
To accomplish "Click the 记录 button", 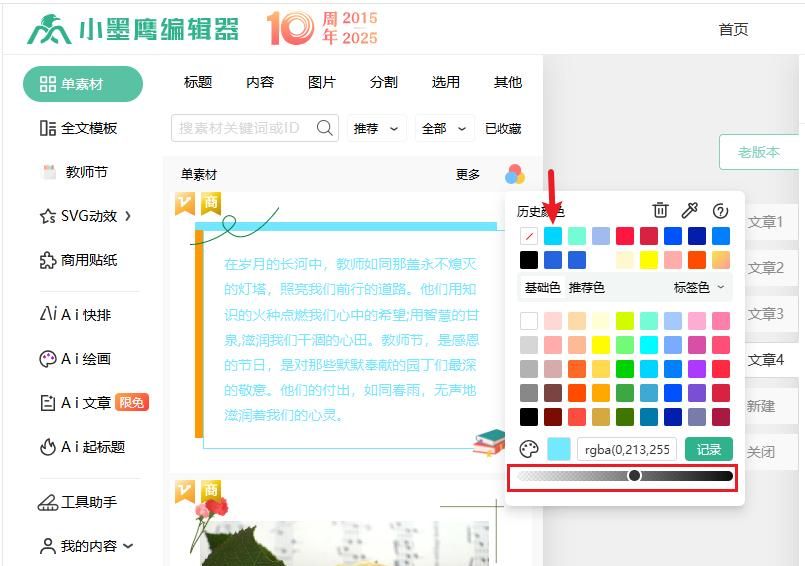I will click(709, 449).
